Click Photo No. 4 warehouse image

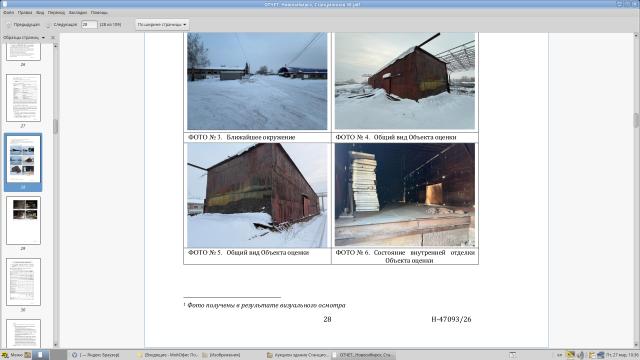[405, 81]
